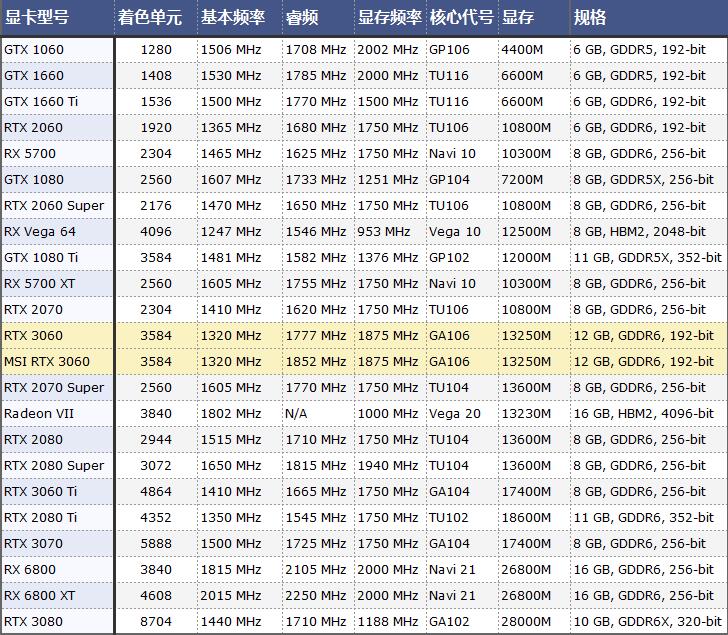728x635 pixels.
Task: Click the 11 GB, GDDR6, 352-bit spec
Action: click(644, 518)
